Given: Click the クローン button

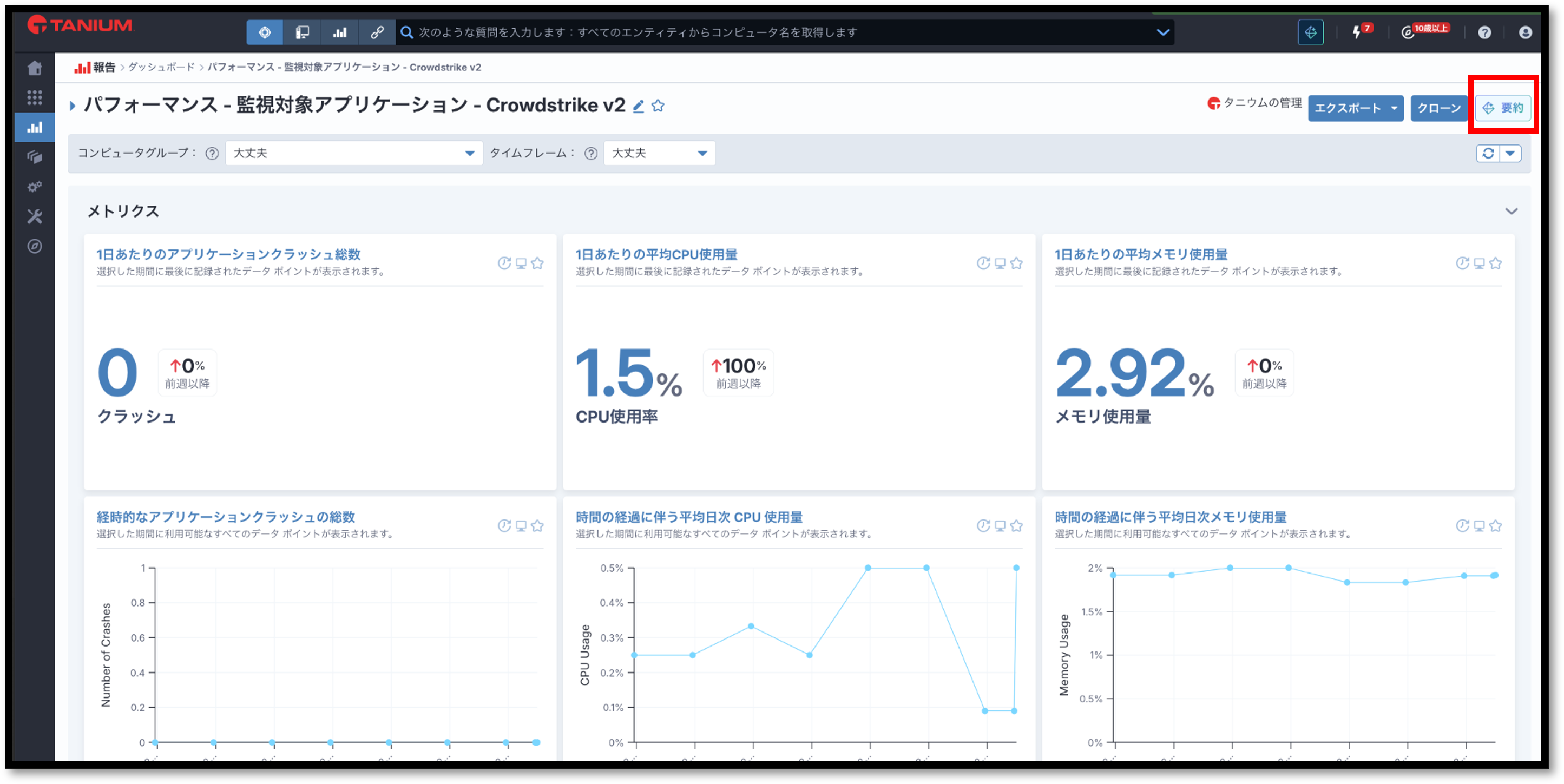Looking at the screenshot, I should [x=1438, y=109].
